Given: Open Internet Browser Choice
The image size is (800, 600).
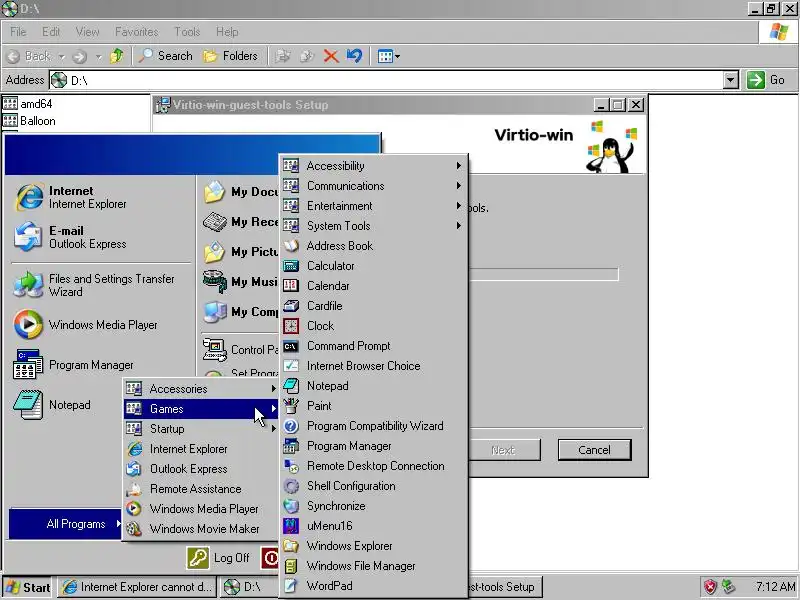Looking at the screenshot, I should pyautogui.click(x=373, y=366).
